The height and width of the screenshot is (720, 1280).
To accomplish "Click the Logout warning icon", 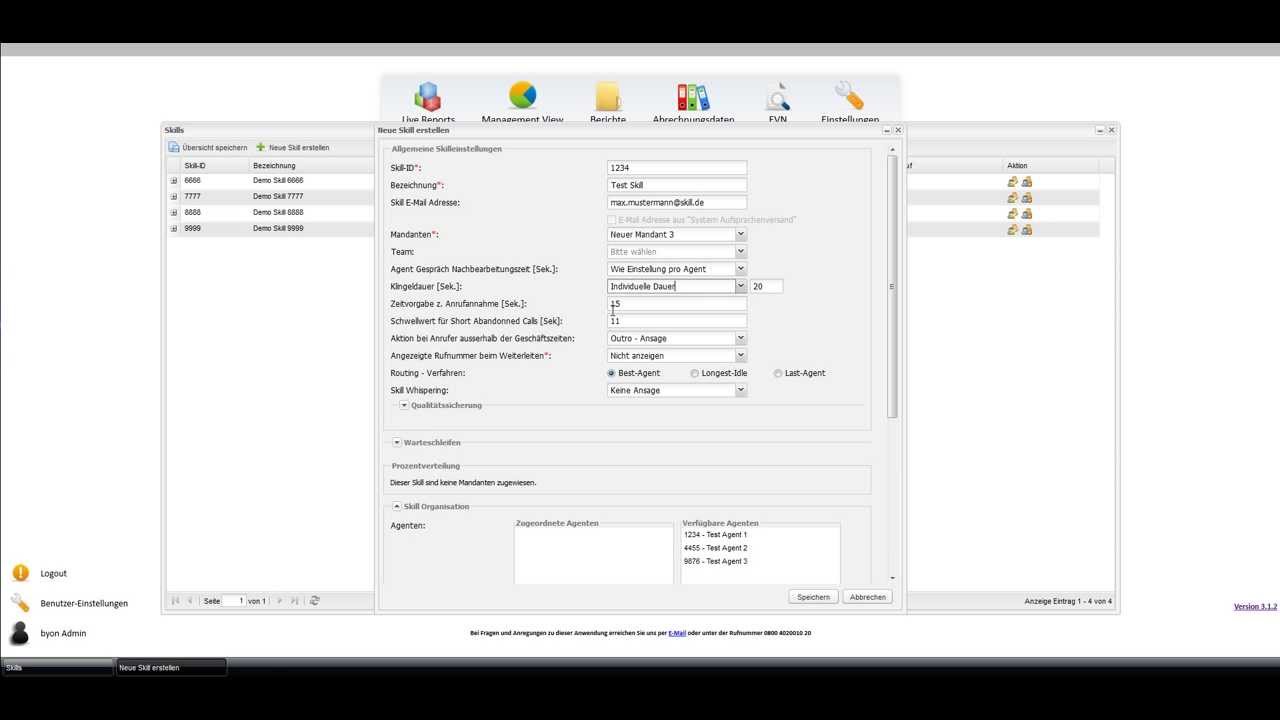I will pyautogui.click(x=20, y=573).
